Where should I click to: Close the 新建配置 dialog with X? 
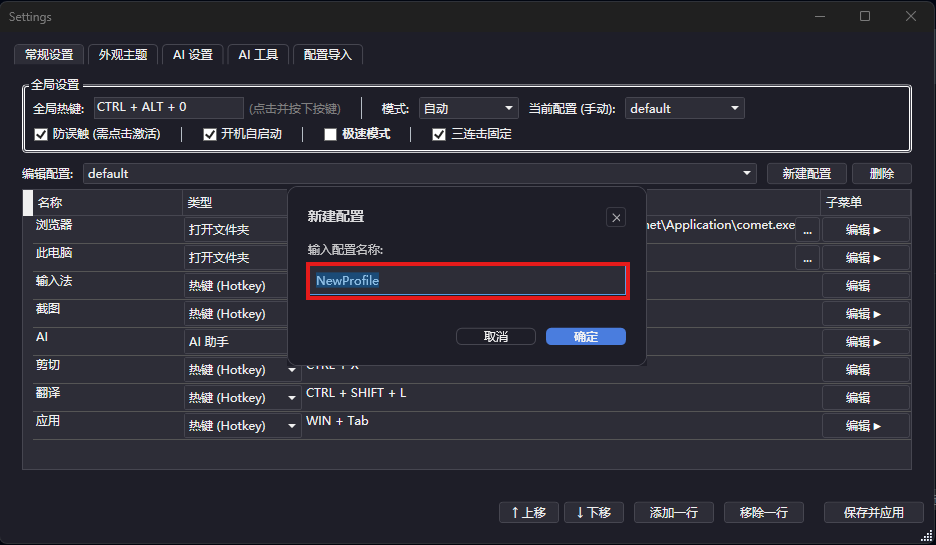point(616,217)
